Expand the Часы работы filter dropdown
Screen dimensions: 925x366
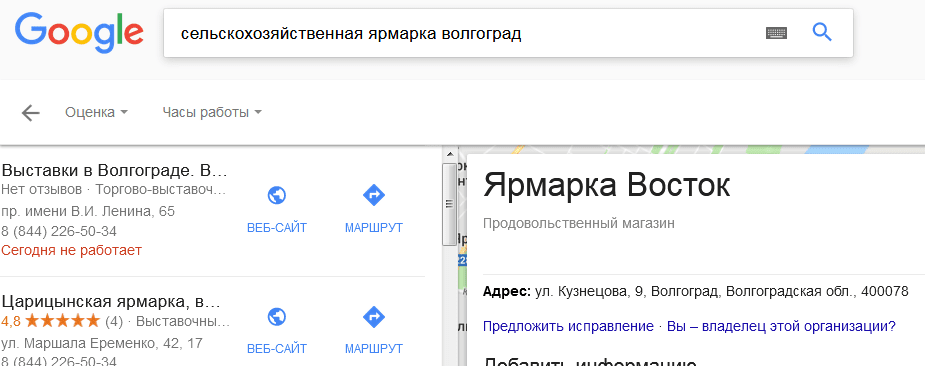tap(212, 112)
